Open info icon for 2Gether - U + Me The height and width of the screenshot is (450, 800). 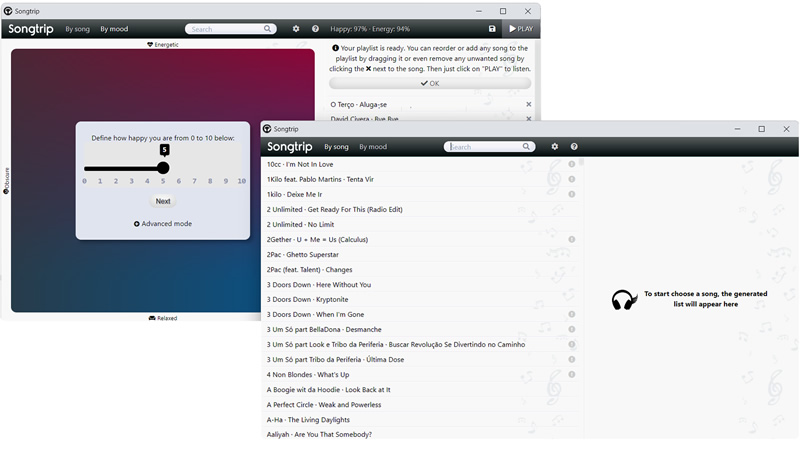[571, 239]
